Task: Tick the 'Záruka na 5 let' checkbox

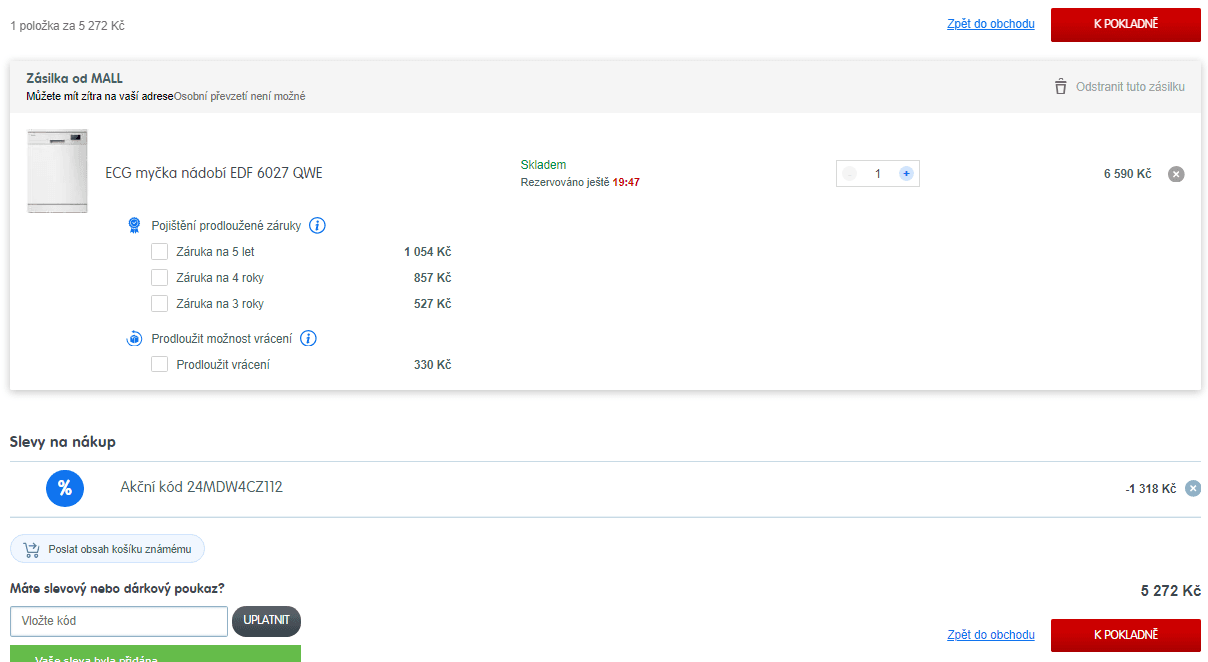Action: [159, 252]
